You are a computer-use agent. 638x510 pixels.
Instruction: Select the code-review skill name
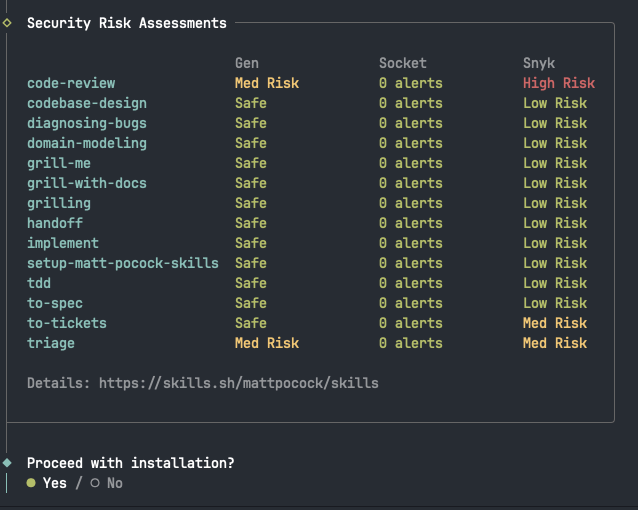tap(71, 83)
